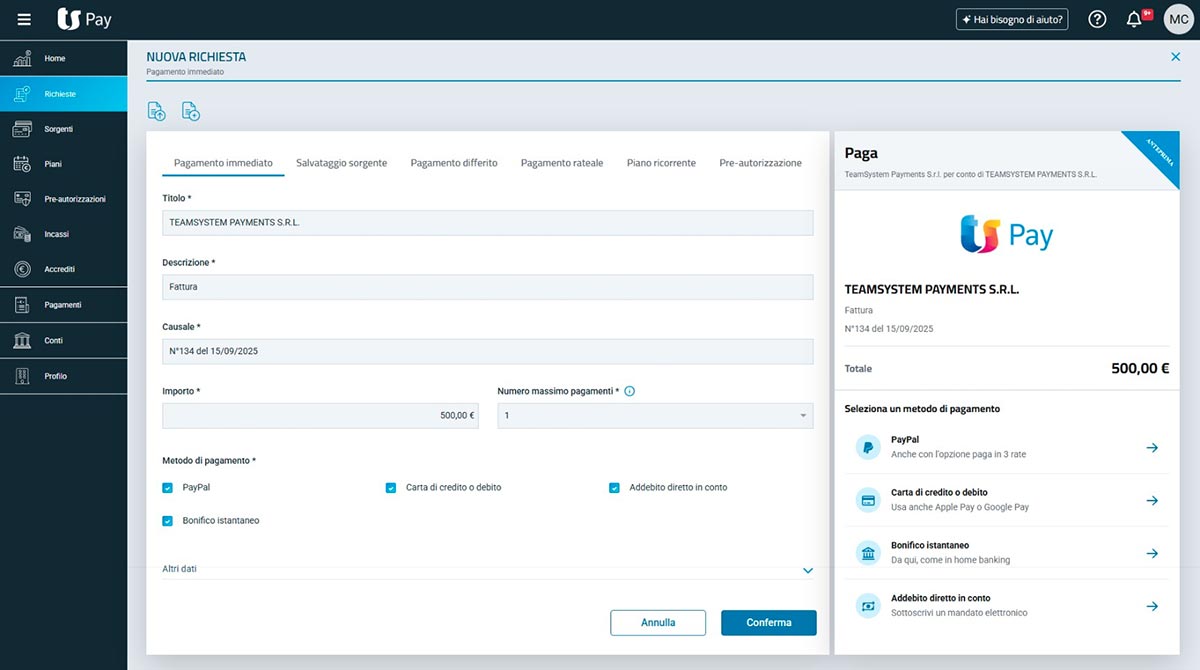Uncheck the PayPal payment method checkbox
Image resolution: width=1200 pixels, height=670 pixels.
[x=168, y=488]
